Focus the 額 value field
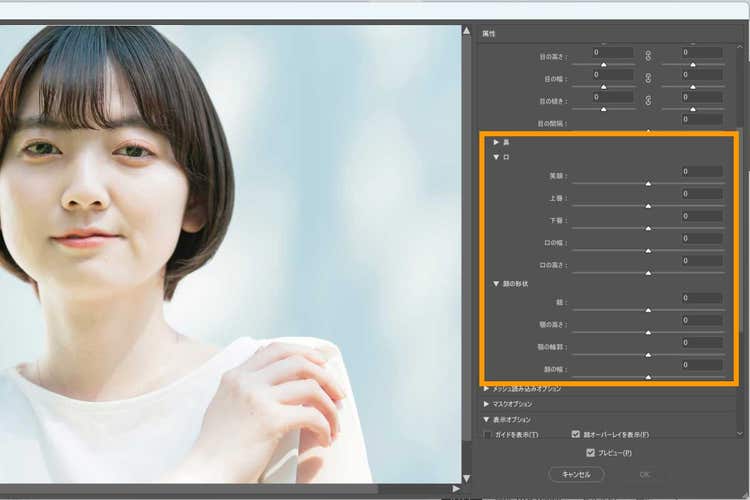750x500 pixels. pyautogui.click(x=702, y=298)
